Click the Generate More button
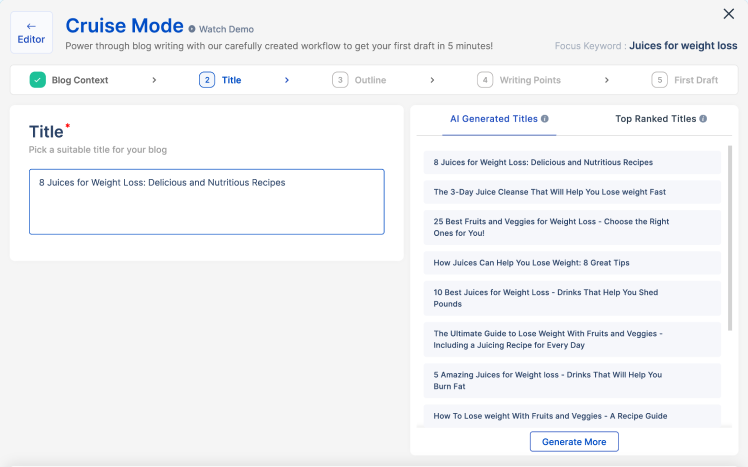 coord(574,441)
